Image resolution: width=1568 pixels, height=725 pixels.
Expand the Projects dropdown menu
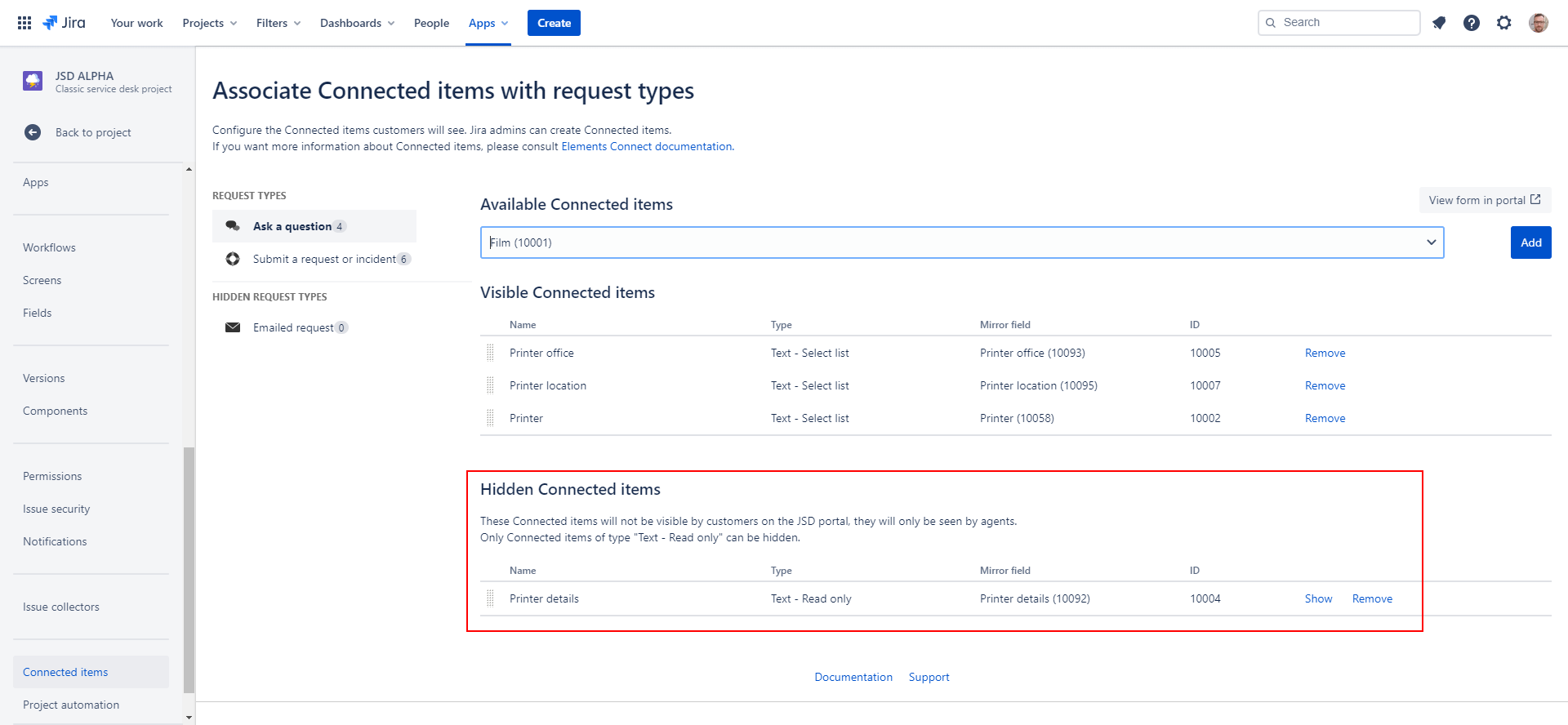coord(210,23)
